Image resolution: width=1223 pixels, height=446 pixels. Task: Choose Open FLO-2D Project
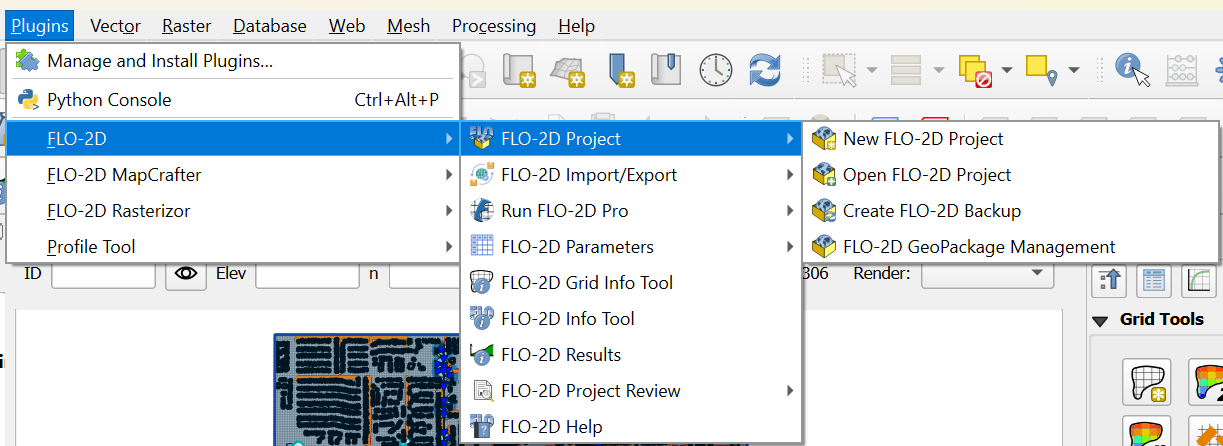927,175
